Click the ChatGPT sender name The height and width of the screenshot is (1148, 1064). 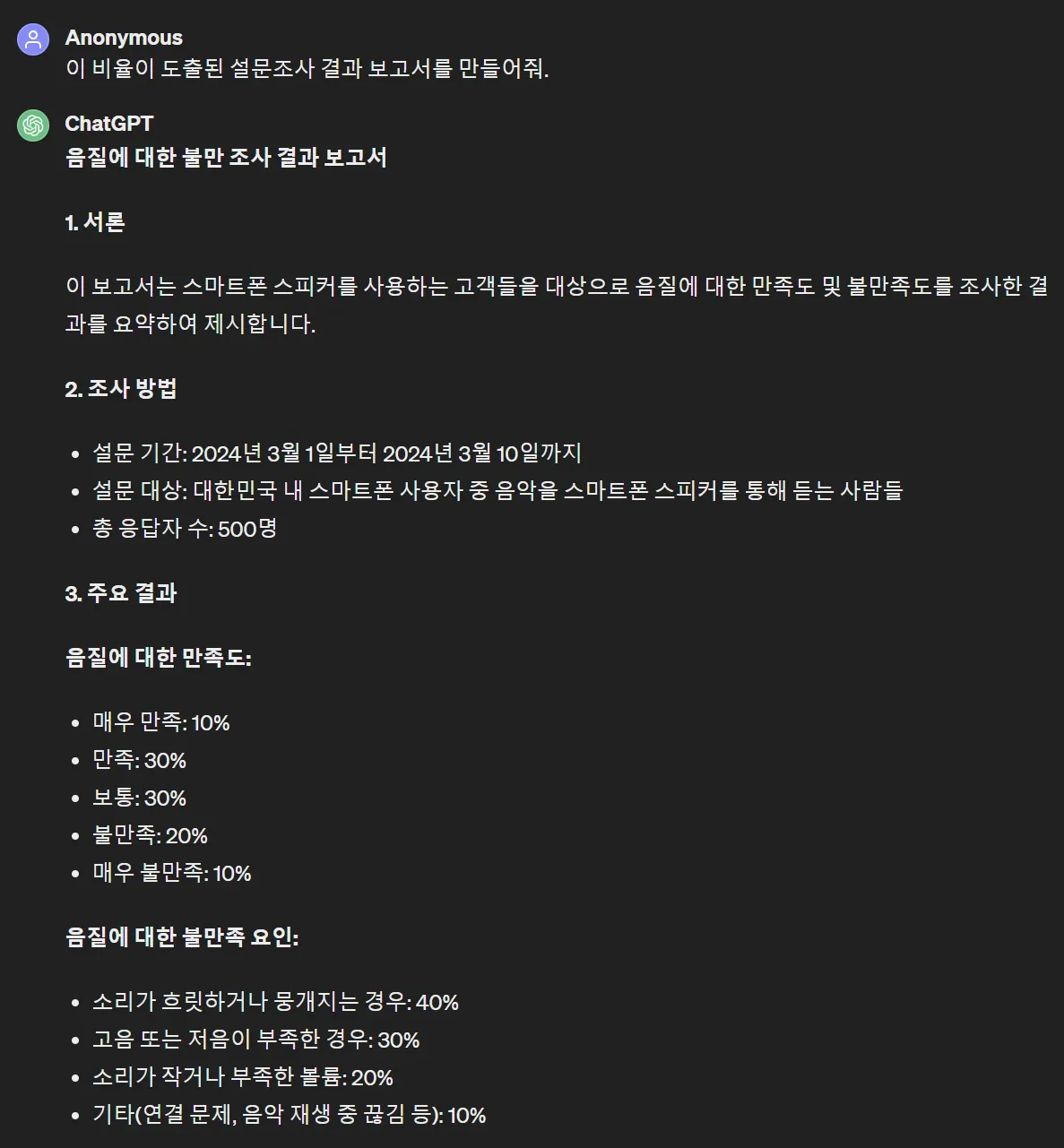(x=109, y=124)
